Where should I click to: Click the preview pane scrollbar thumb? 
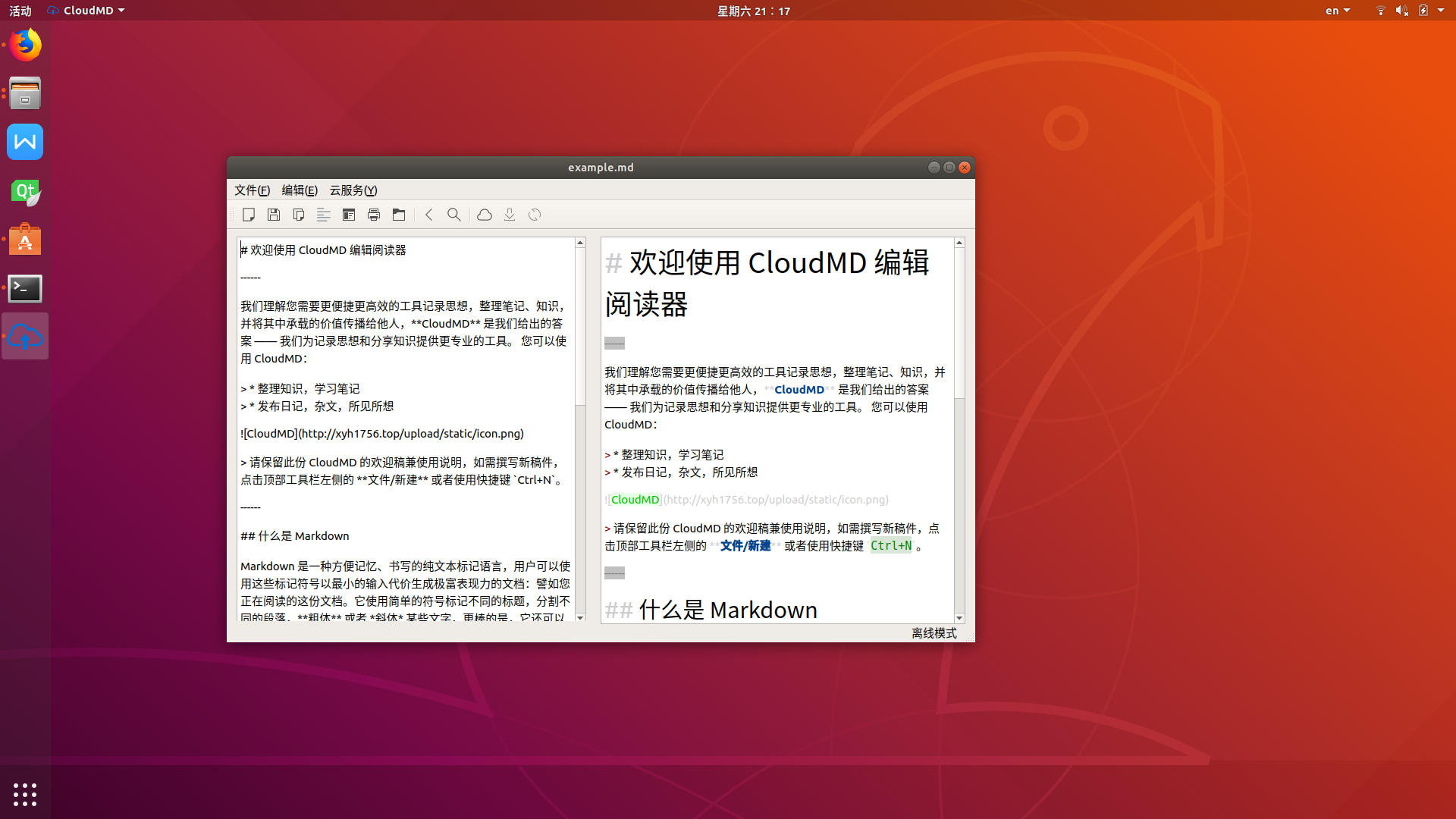(959, 324)
